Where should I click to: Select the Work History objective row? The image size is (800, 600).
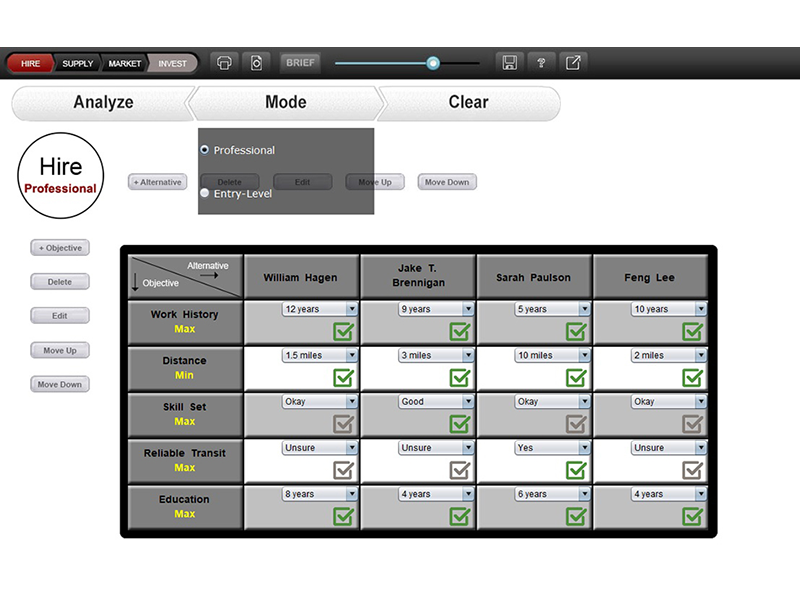tap(185, 322)
